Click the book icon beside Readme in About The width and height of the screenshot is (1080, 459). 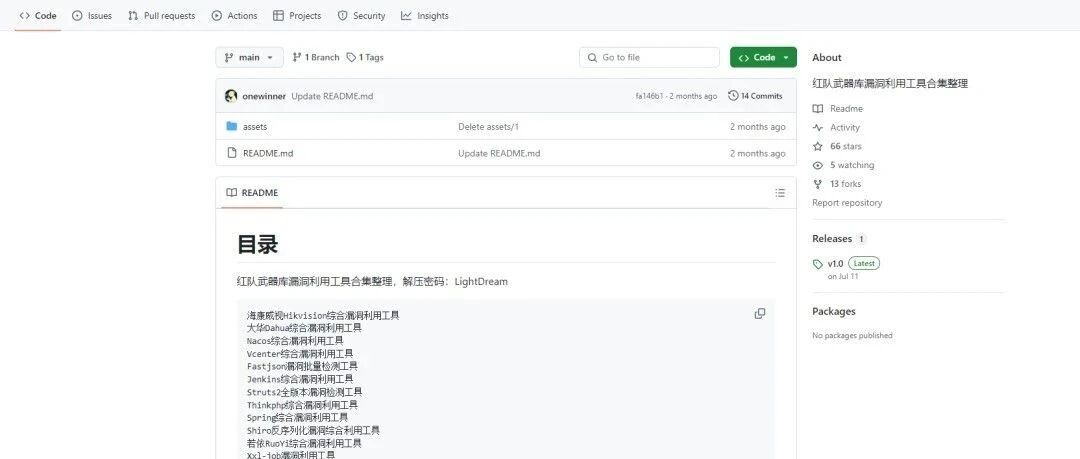818,109
